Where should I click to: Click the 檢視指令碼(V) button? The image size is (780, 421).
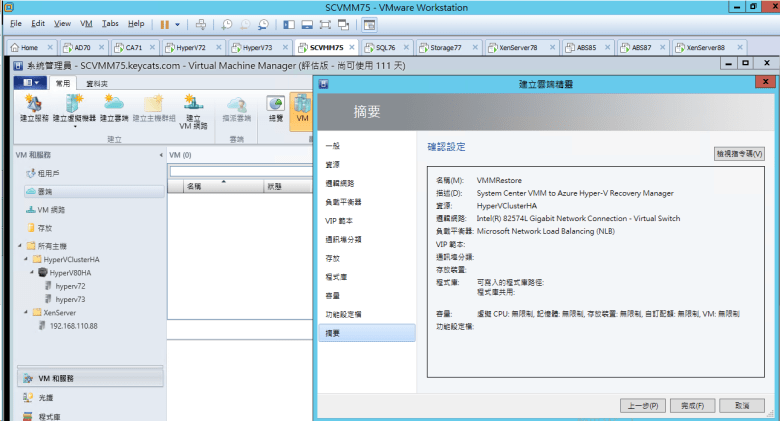pos(739,154)
